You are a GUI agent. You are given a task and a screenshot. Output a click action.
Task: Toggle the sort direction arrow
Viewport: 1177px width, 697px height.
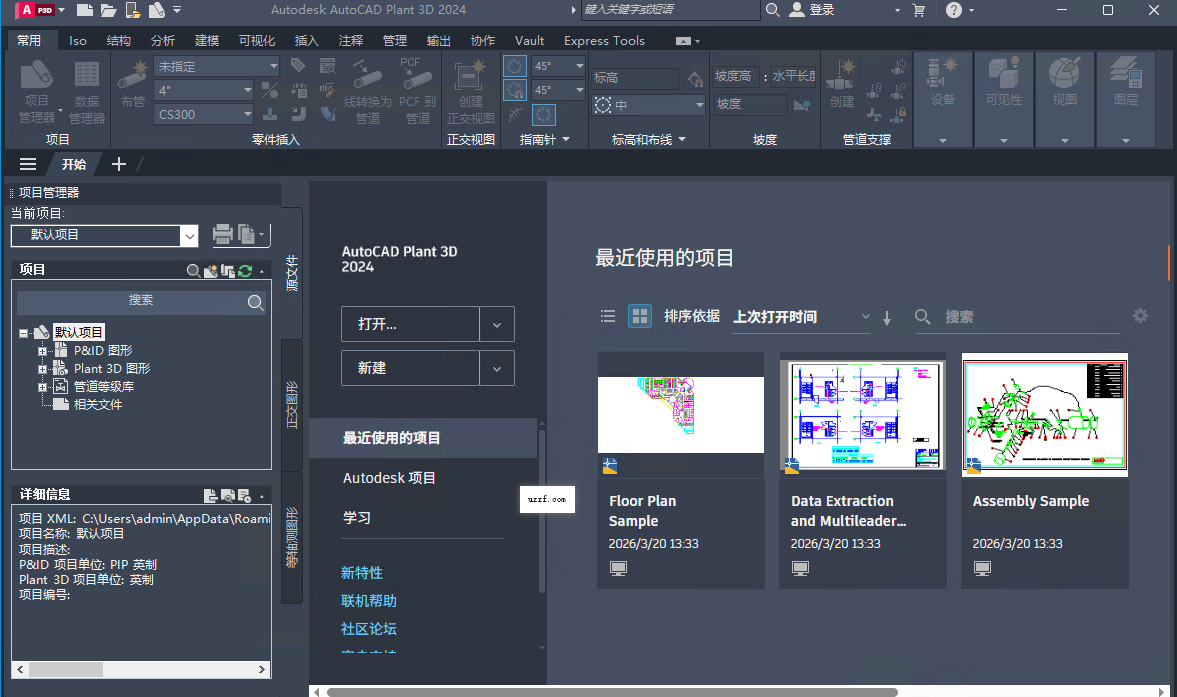(886, 317)
